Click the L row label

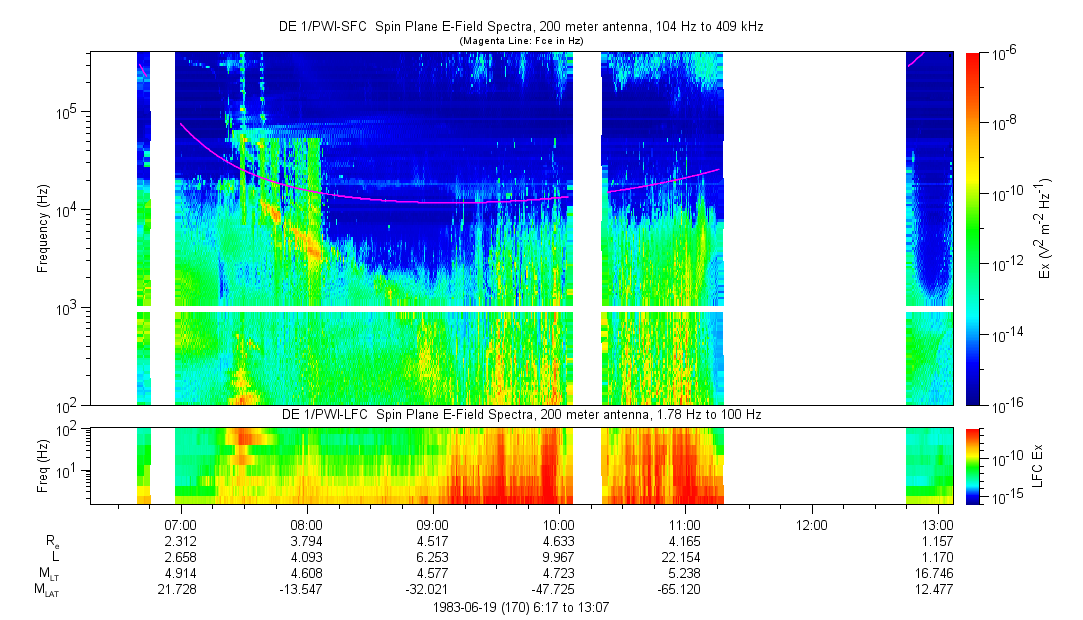55,557
